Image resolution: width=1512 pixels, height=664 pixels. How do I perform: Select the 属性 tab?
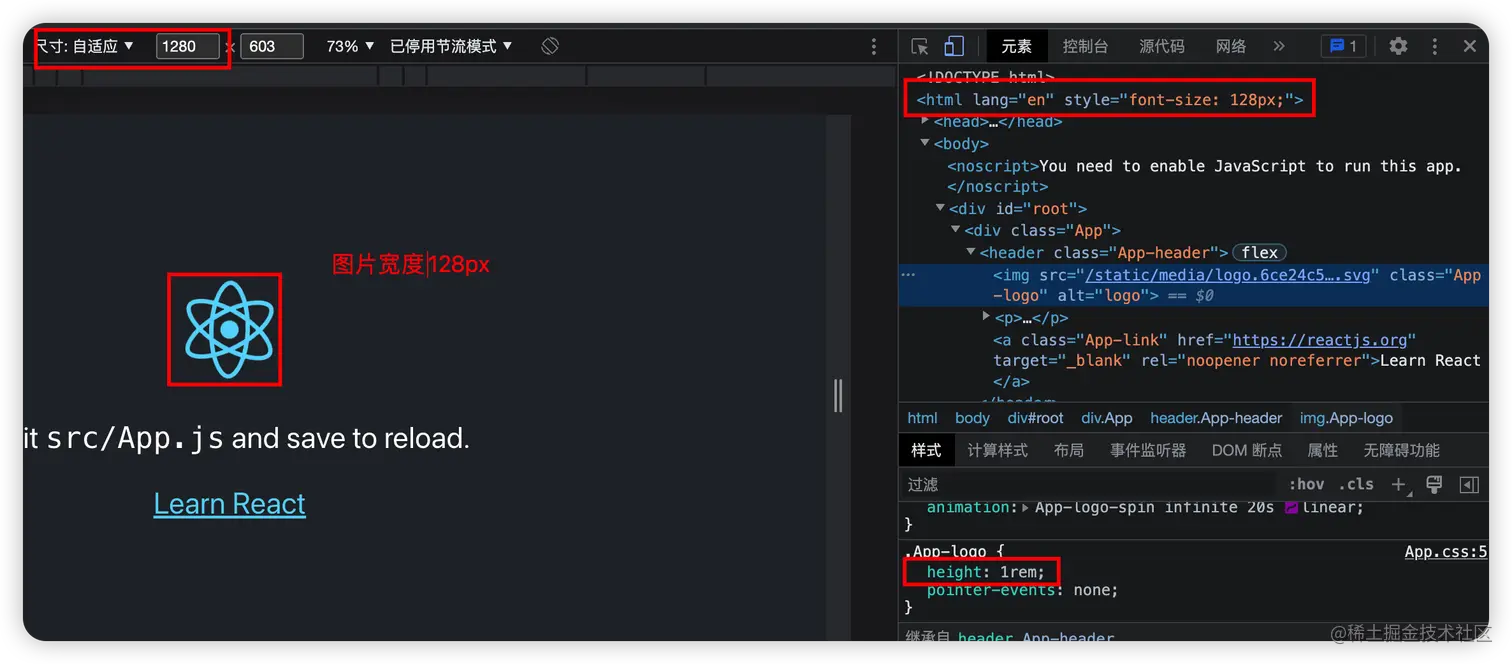(1323, 450)
